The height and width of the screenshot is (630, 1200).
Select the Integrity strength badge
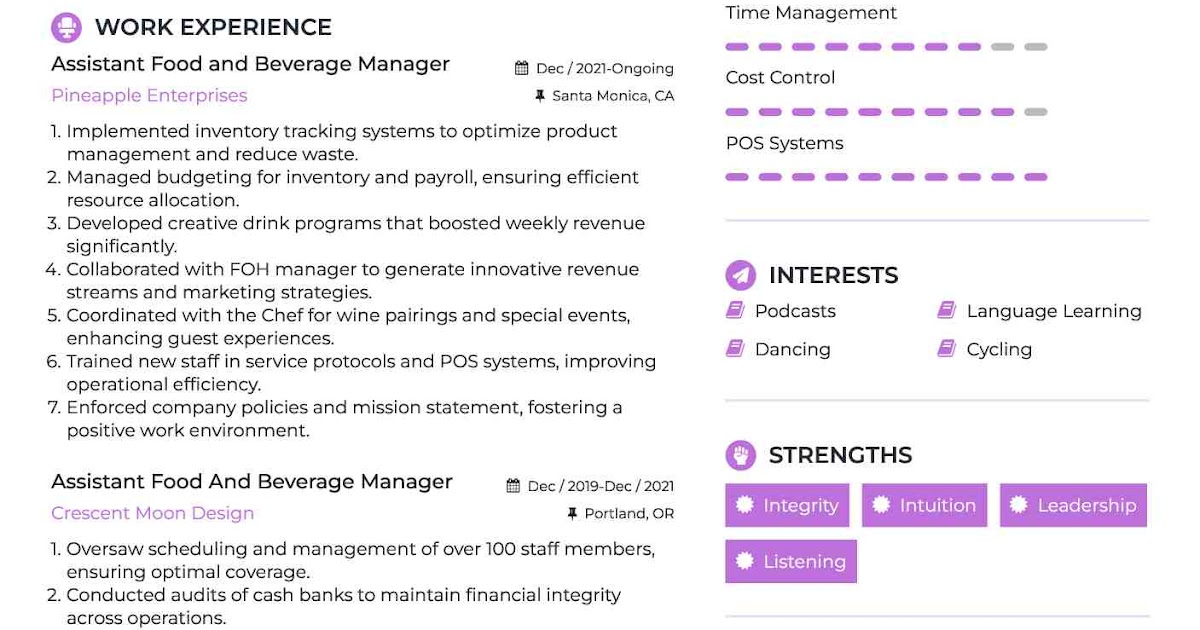pos(787,505)
